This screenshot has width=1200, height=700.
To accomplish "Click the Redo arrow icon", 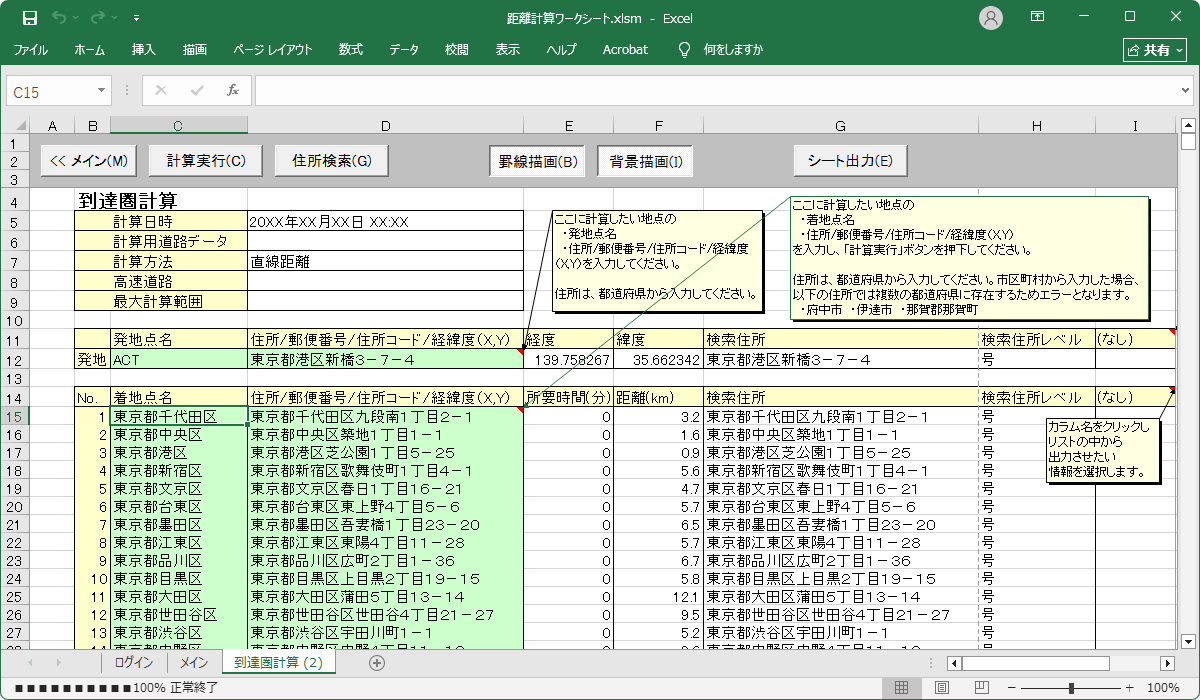I will pyautogui.click(x=98, y=18).
